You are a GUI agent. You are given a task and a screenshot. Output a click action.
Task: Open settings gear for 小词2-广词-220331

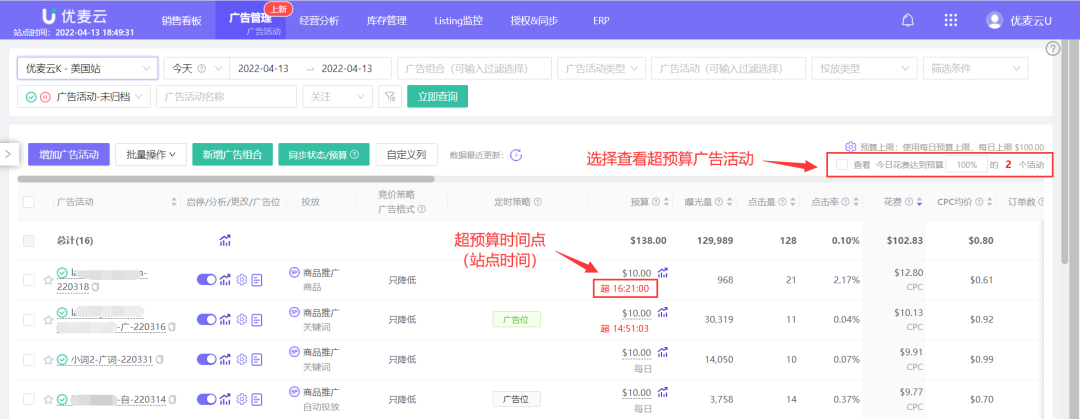[241, 360]
